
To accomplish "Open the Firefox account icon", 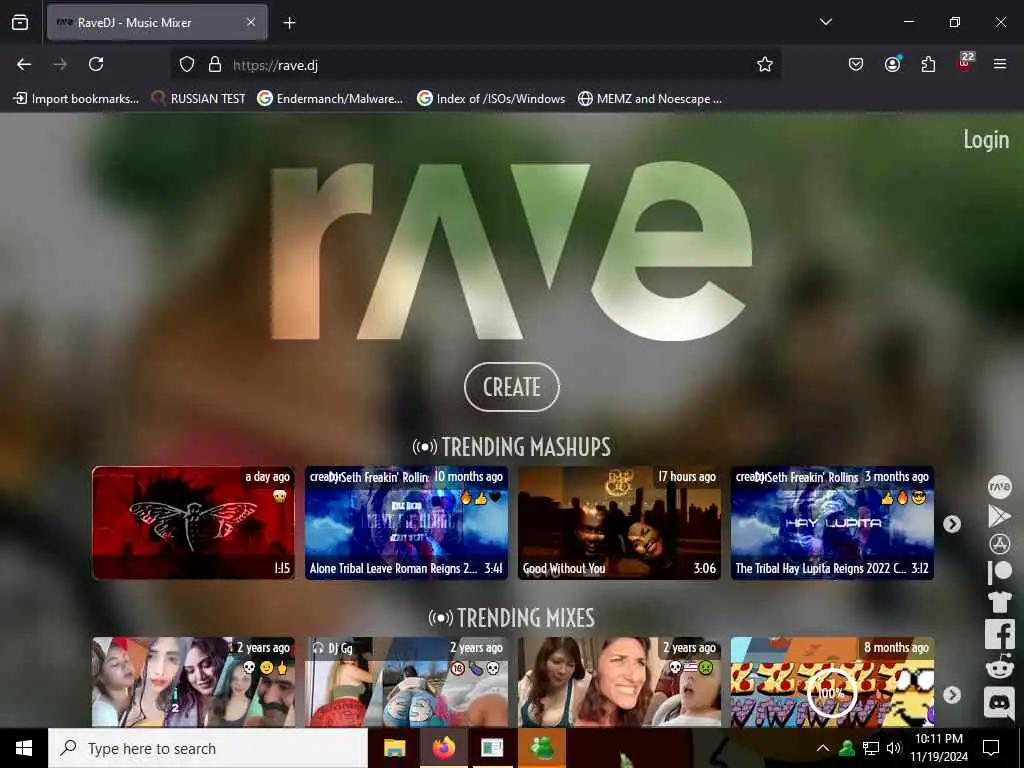I will tap(892, 64).
